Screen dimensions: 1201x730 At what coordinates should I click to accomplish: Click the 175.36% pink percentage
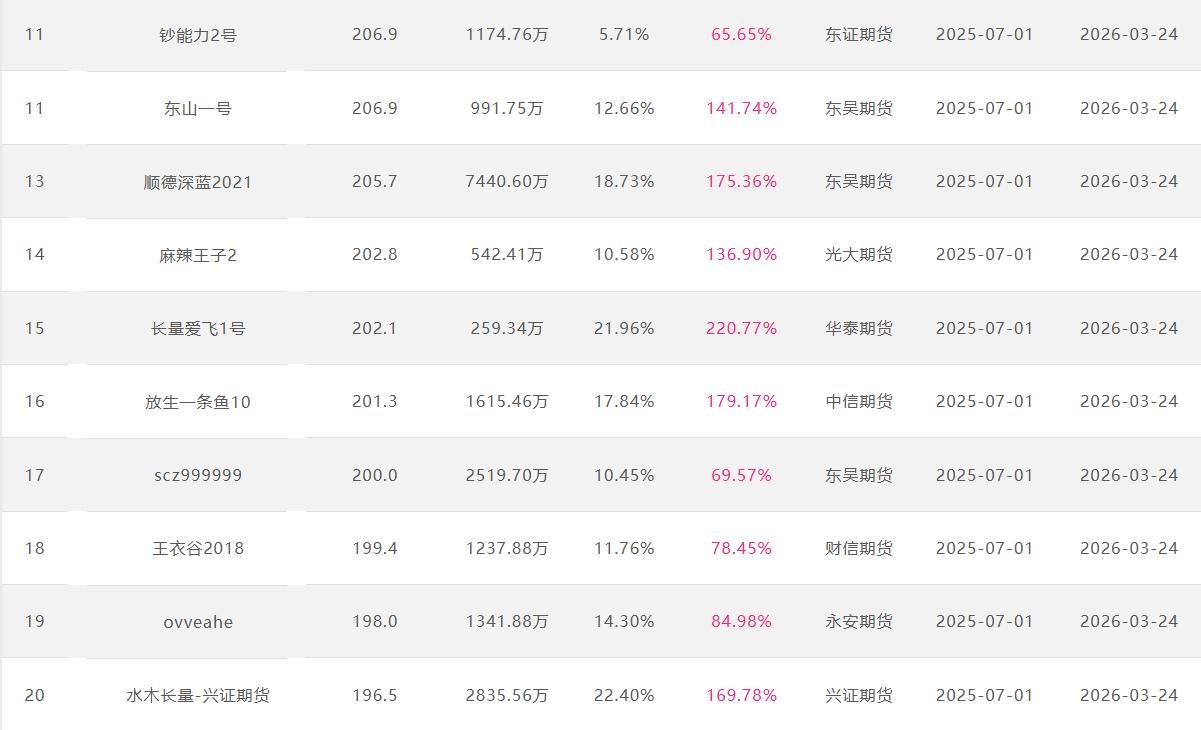point(741,182)
